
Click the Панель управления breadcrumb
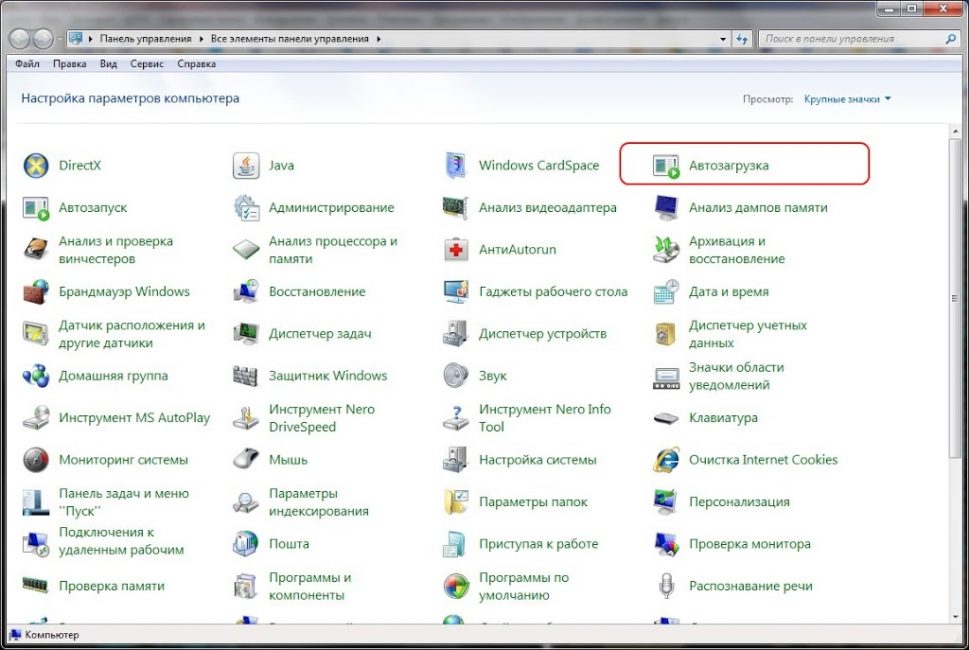coord(146,38)
